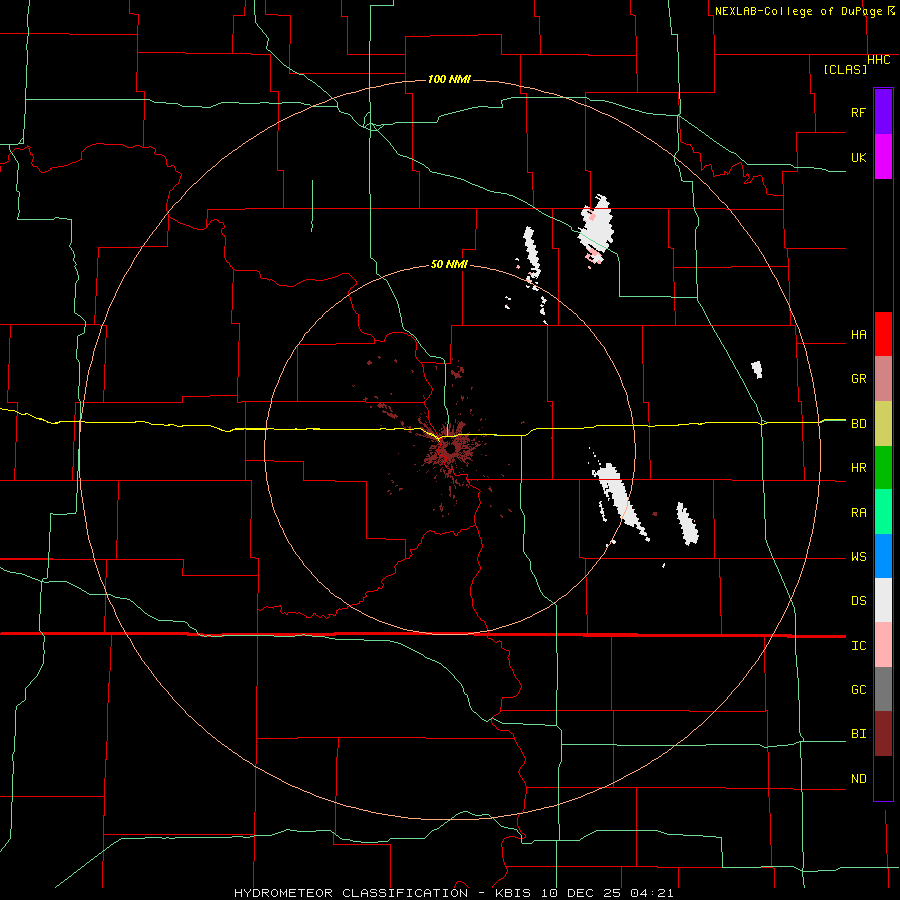Screen dimensions: 900x900
Task: Select the GC gray legend swatch
Action: (x=883, y=689)
